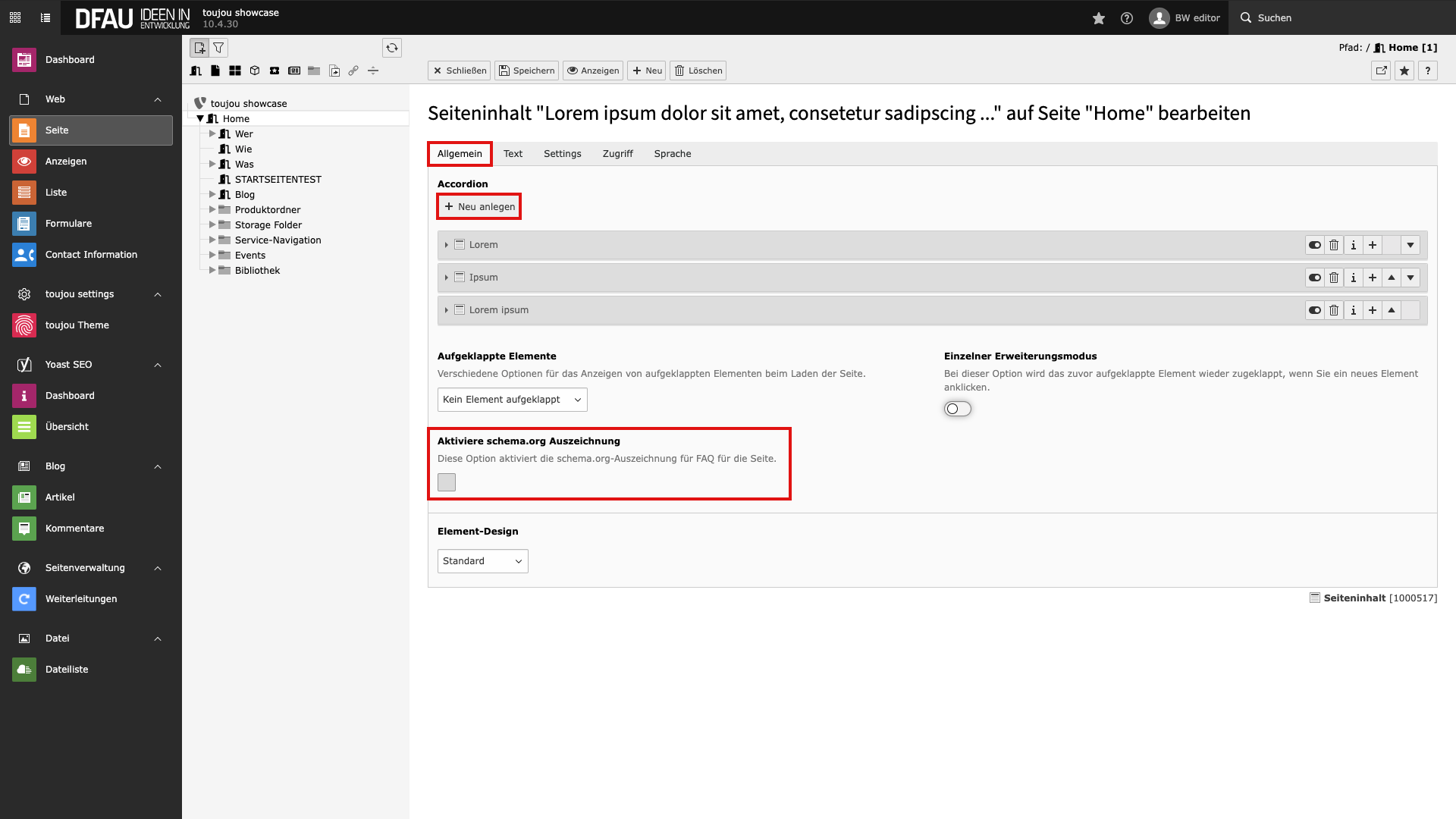Click the tree filter funnel icon

[x=218, y=48]
